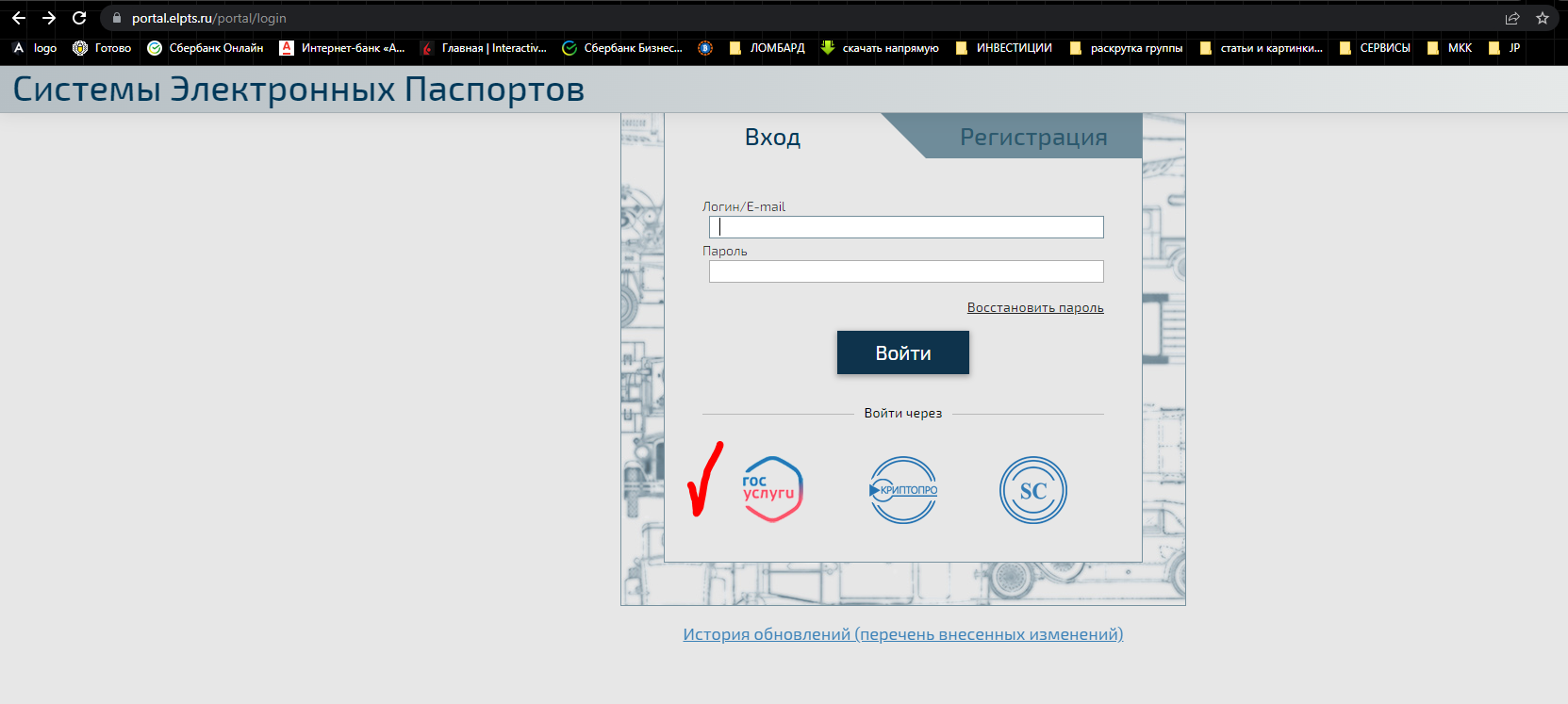Screen dimensions: 1568x704
Task: Click Системы Электронных Паспортов header title
Action: [299, 90]
